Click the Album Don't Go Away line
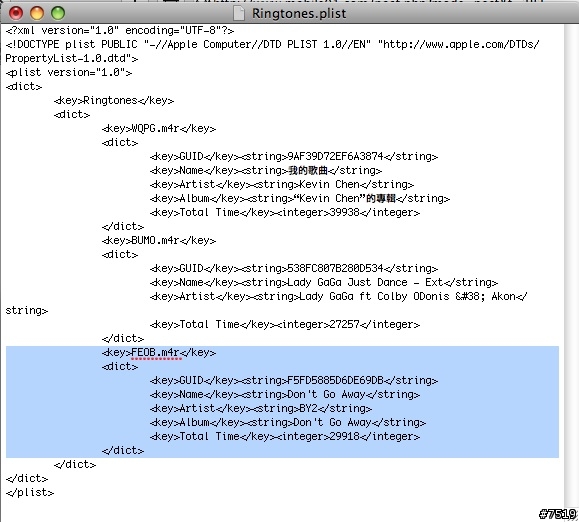This screenshot has height=522, width=579. point(288,422)
